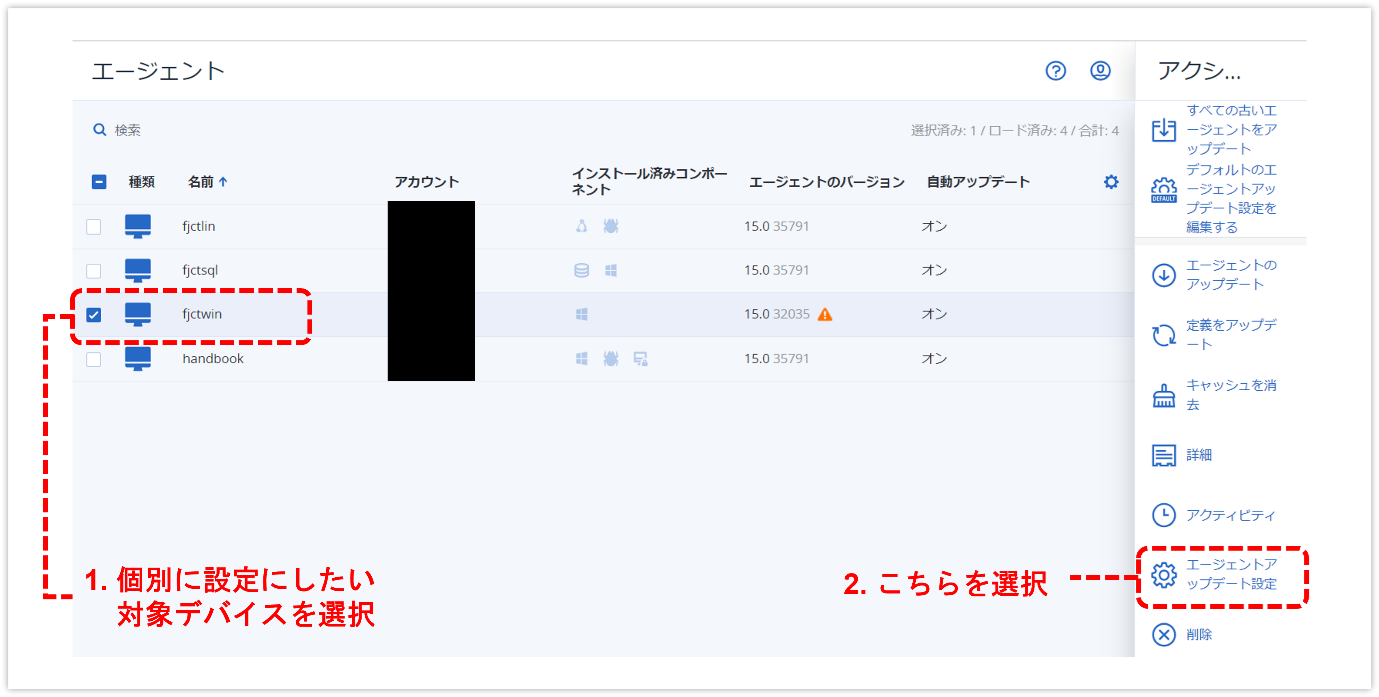Image resolution: width=1379 pixels, height=697 pixels.
Task: Click the キャッシュを消去 broom icon
Action: [1163, 396]
